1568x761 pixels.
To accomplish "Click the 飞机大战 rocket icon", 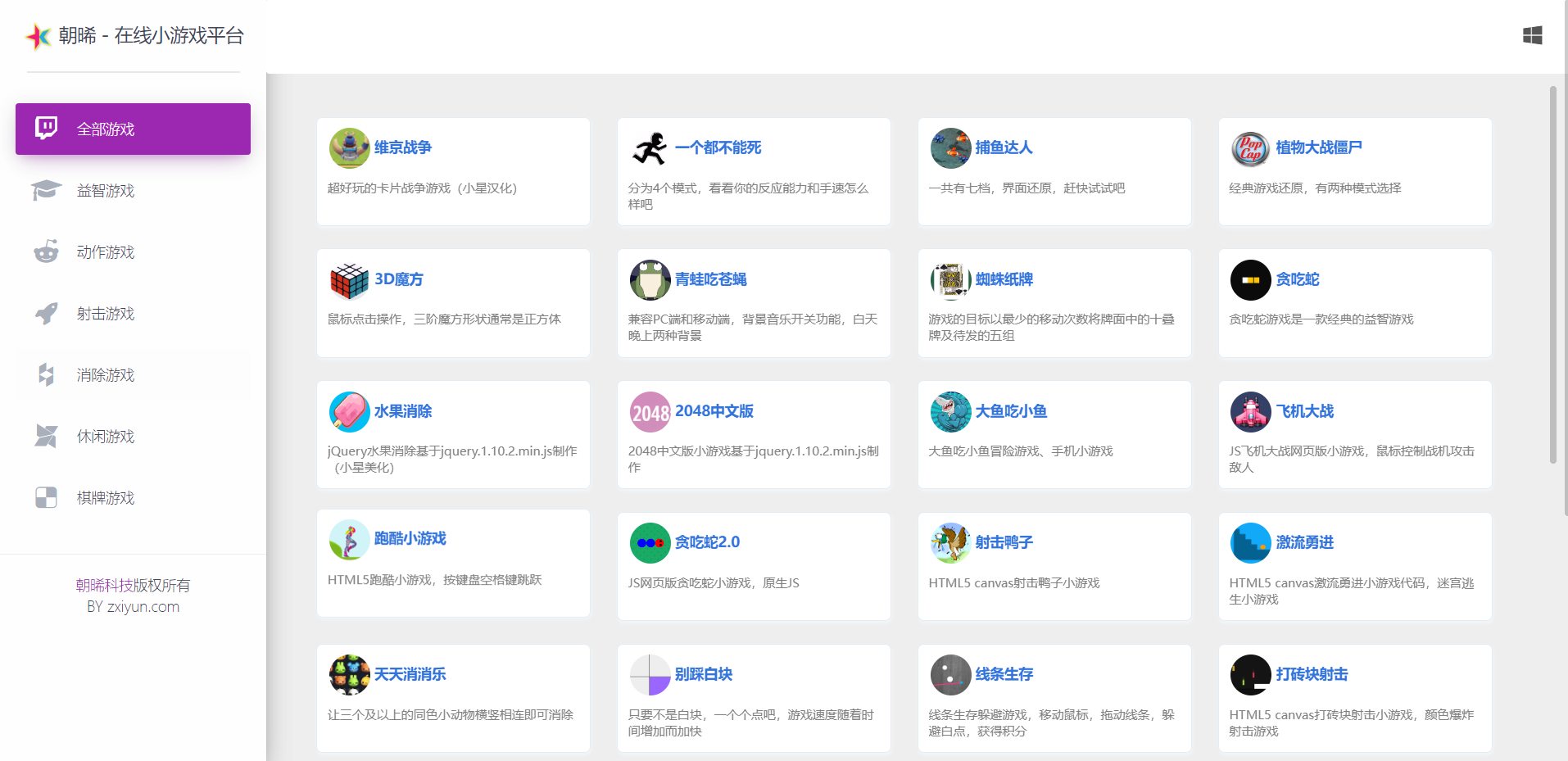I will point(1250,411).
